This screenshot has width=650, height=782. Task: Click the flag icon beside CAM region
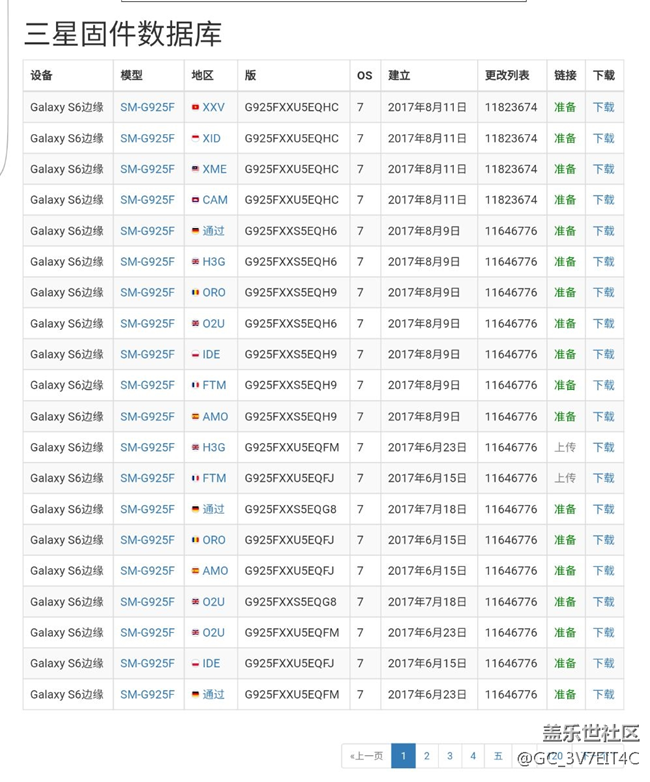[196, 200]
